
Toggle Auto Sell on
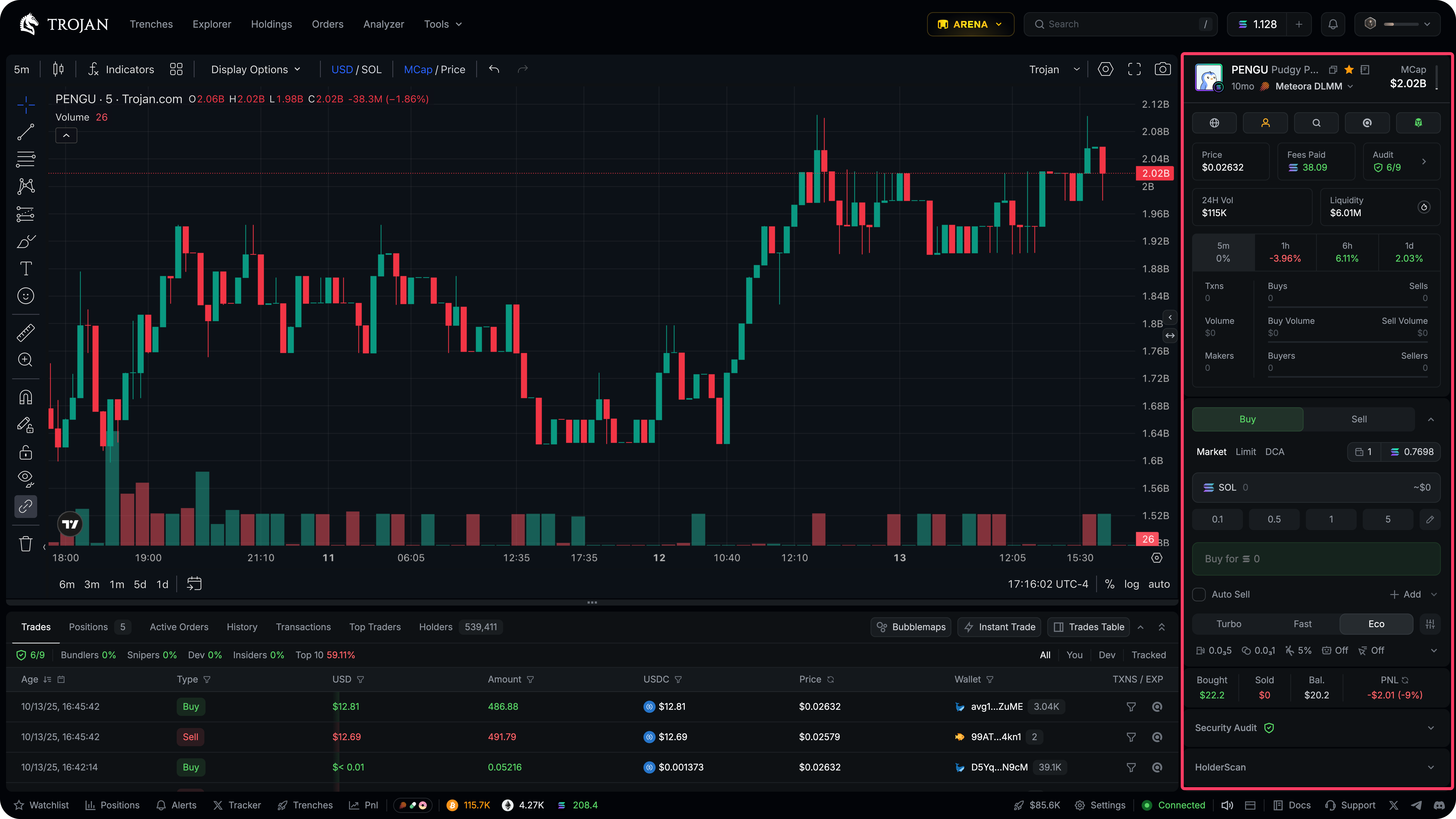point(1199,594)
